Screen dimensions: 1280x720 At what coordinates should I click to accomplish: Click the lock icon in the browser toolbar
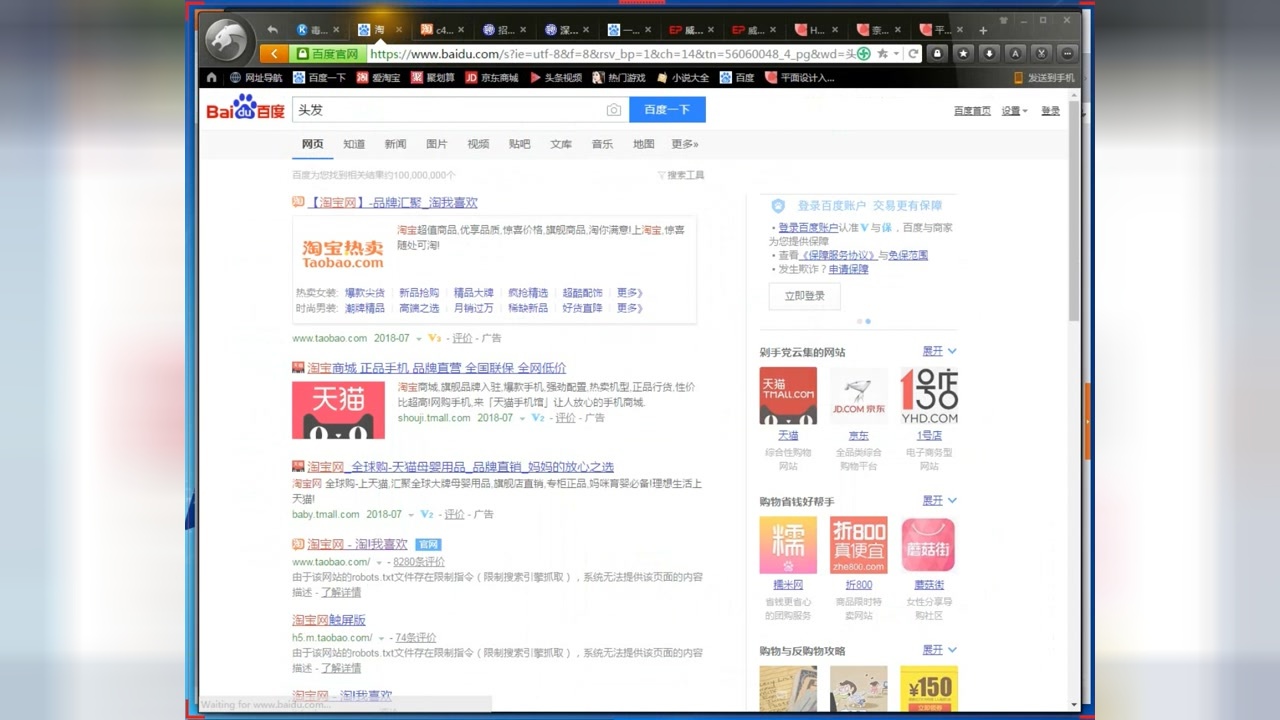point(938,53)
